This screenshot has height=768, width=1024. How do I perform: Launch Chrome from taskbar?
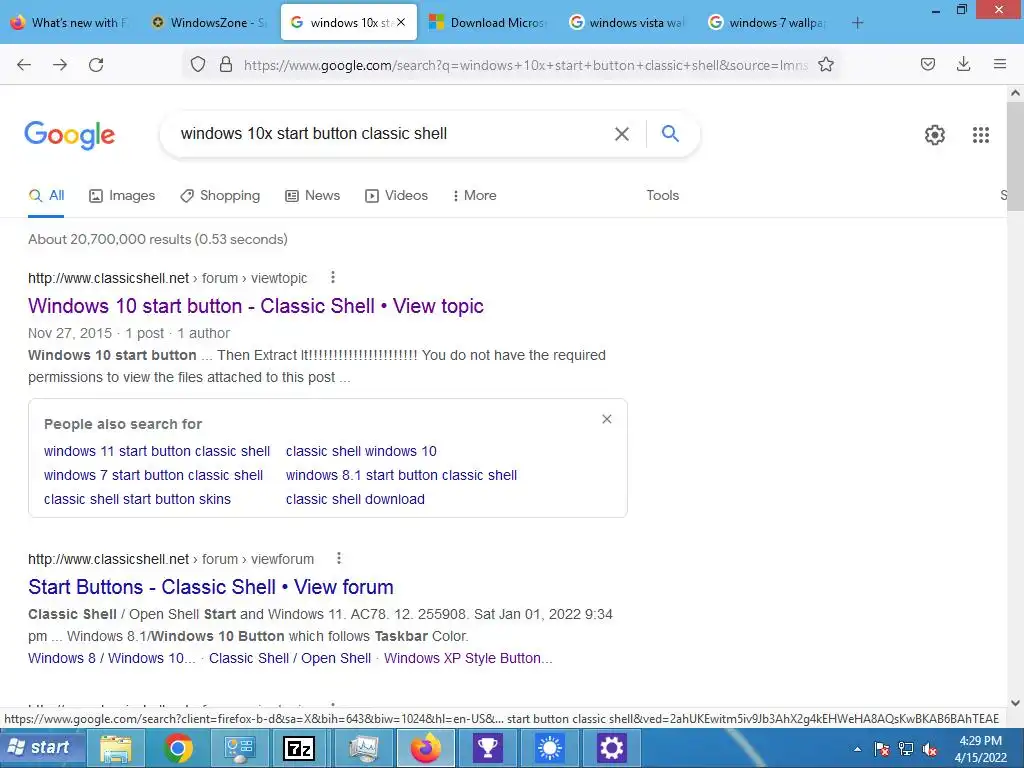[x=178, y=748]
